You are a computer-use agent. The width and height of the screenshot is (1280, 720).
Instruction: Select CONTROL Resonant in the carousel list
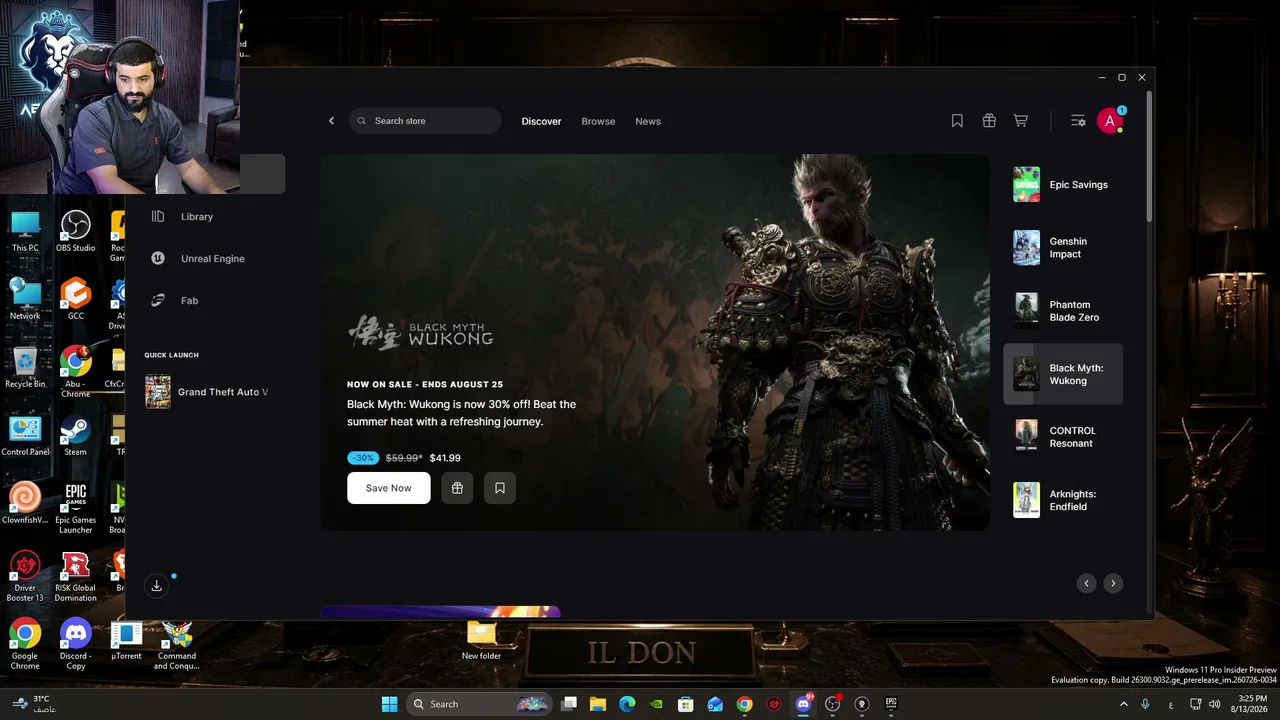[x=1063, y=437]
